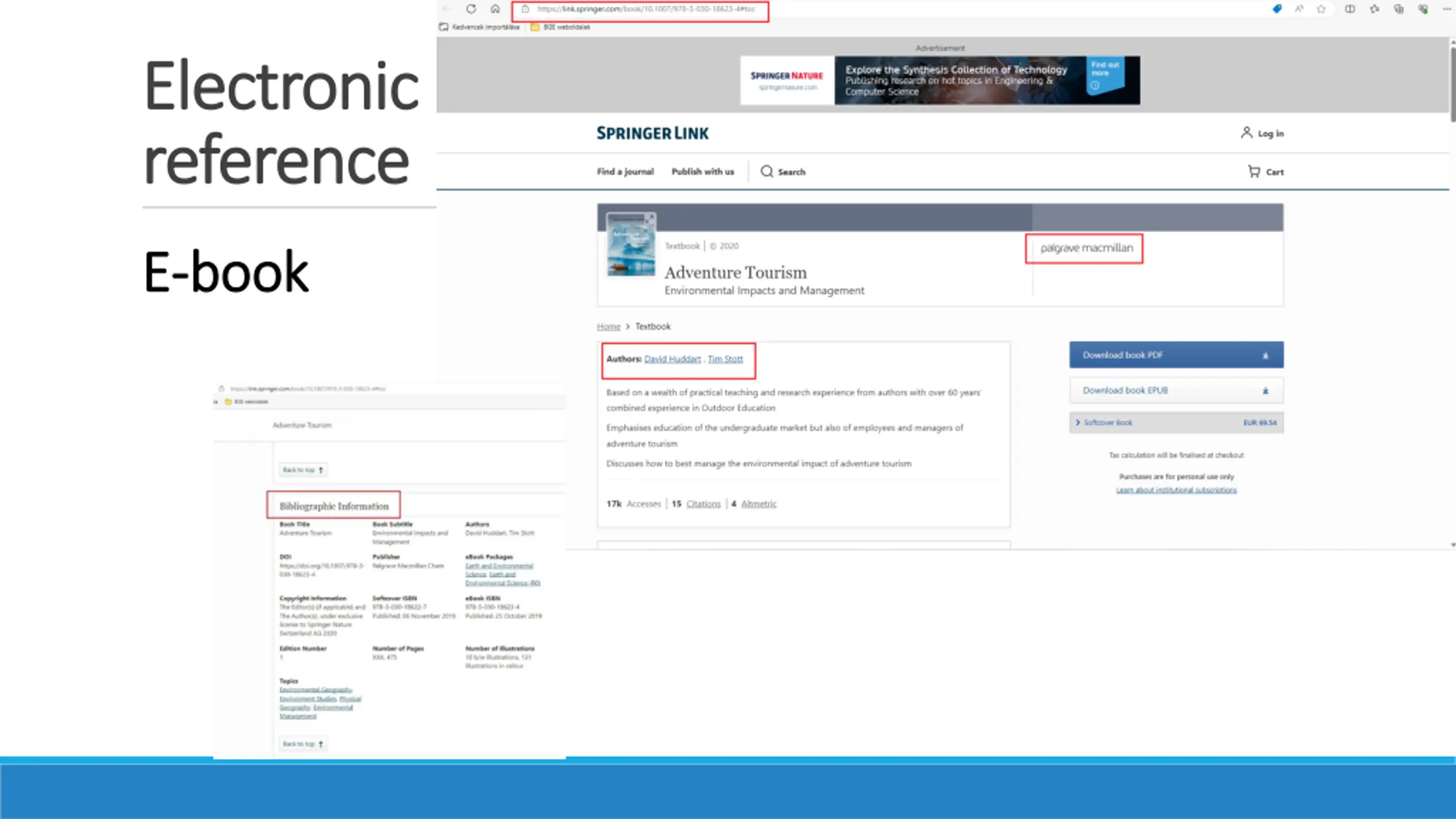Click the Springer Nature advertisement banner
This screenshot has width=1456, height=819.
click(x=940, y=80)
